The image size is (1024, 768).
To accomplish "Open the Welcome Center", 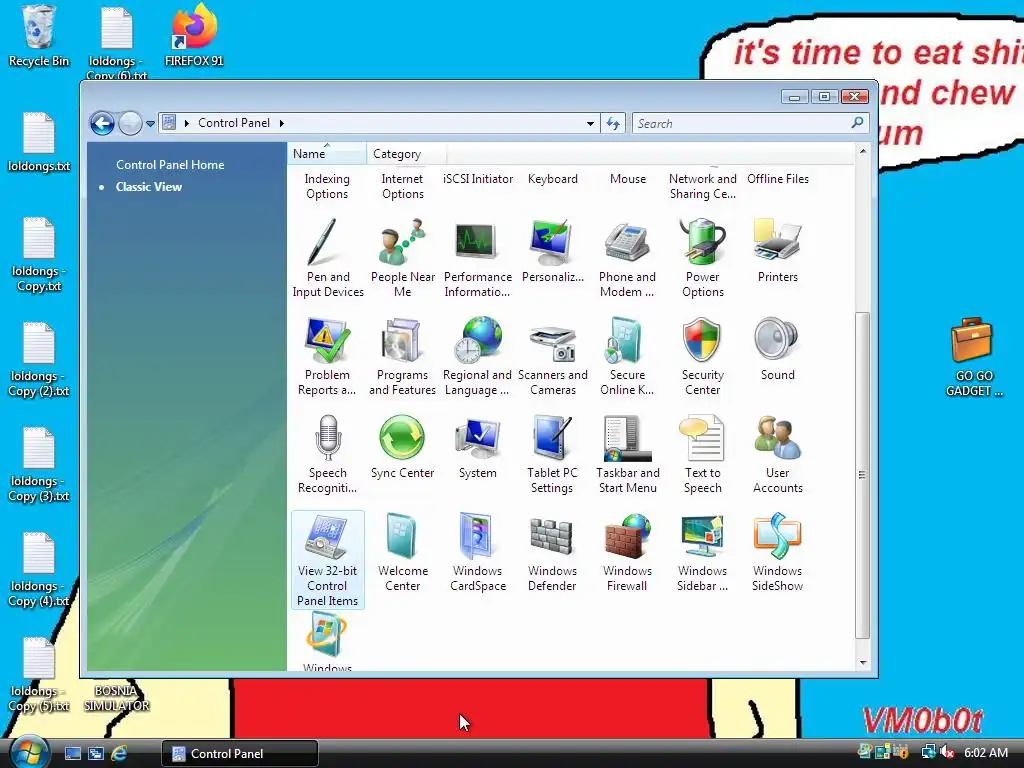I will (x=402, y=552).
